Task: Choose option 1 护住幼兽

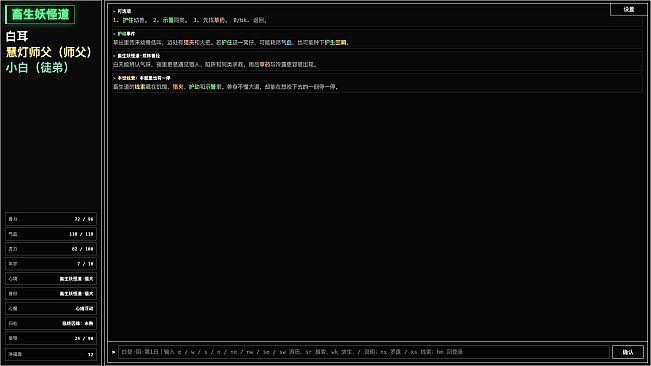Action: pyautogui.click(x=130, y=20)
